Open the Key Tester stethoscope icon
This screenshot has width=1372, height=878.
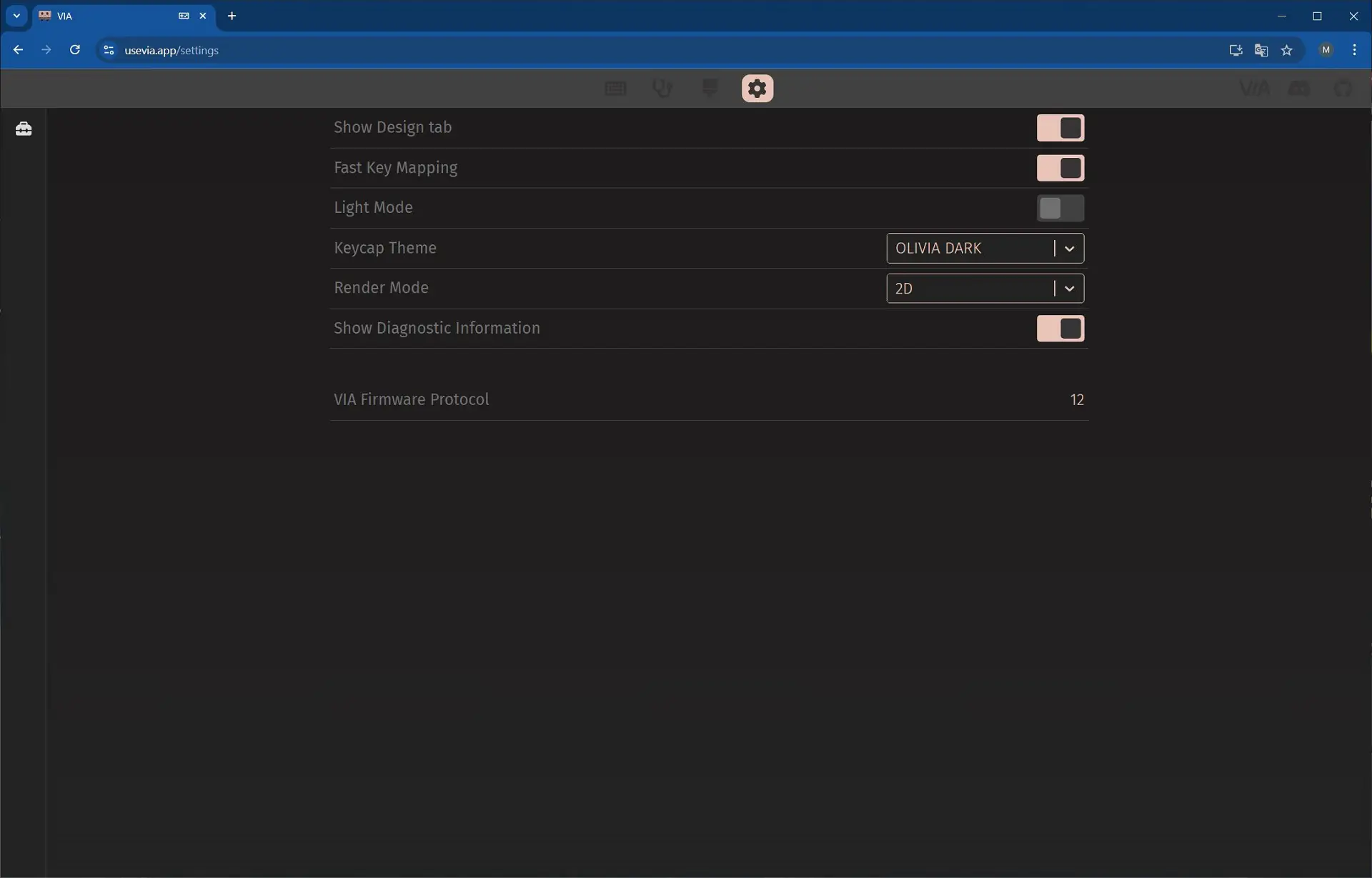pos(662,89)
